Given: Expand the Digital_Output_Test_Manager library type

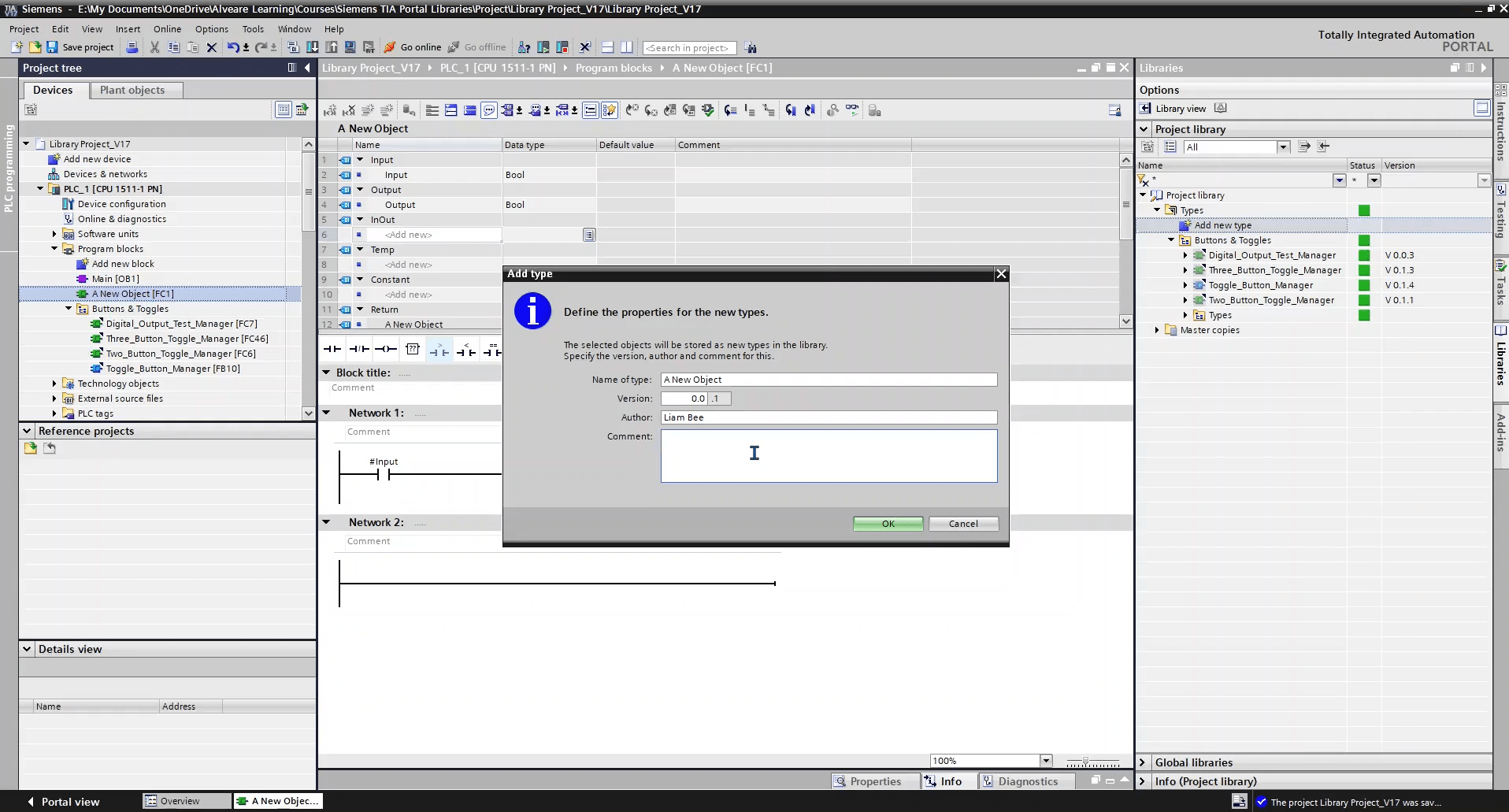Looking at the screenshot, I should [x=1185, y=255].
